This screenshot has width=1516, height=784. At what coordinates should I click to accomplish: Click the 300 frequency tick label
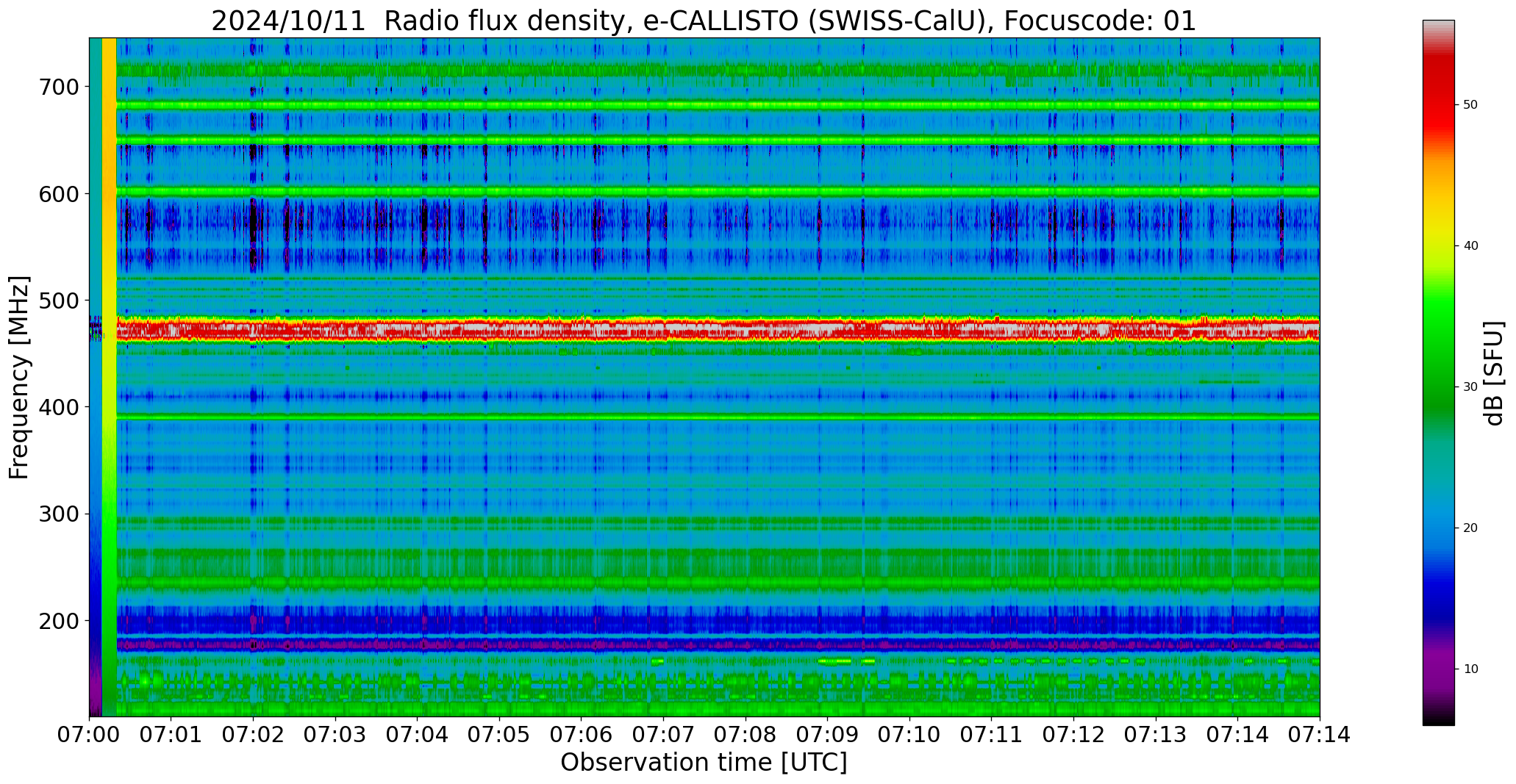point(58,514)
